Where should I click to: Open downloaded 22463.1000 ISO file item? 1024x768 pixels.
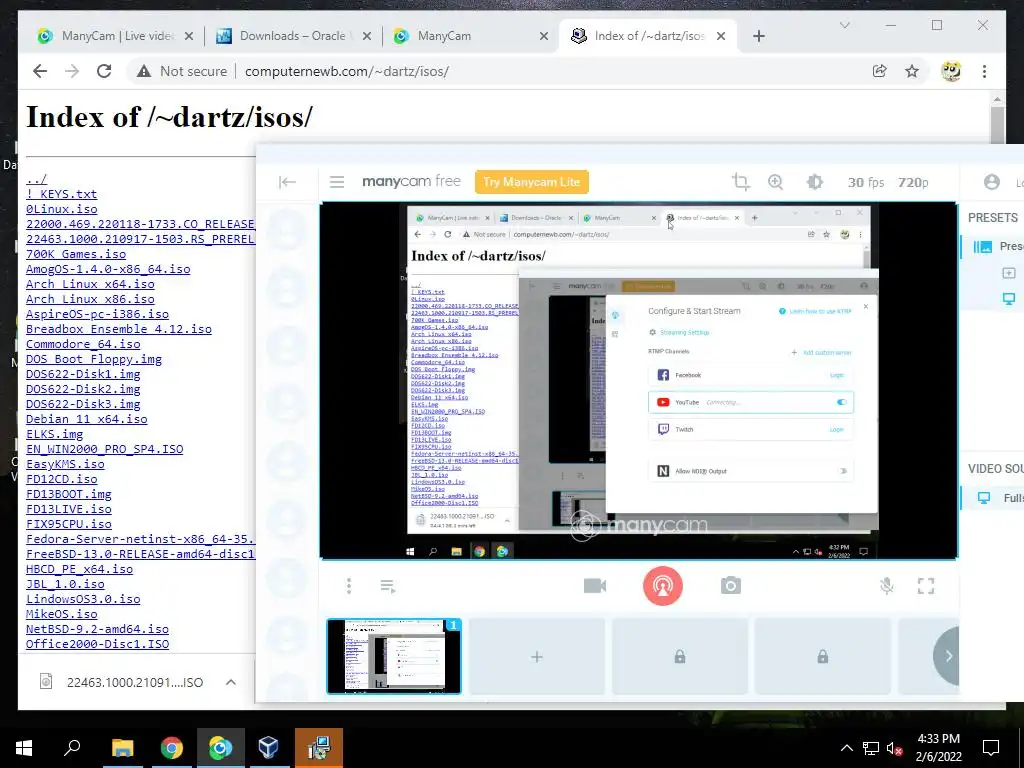pos(121,682)
